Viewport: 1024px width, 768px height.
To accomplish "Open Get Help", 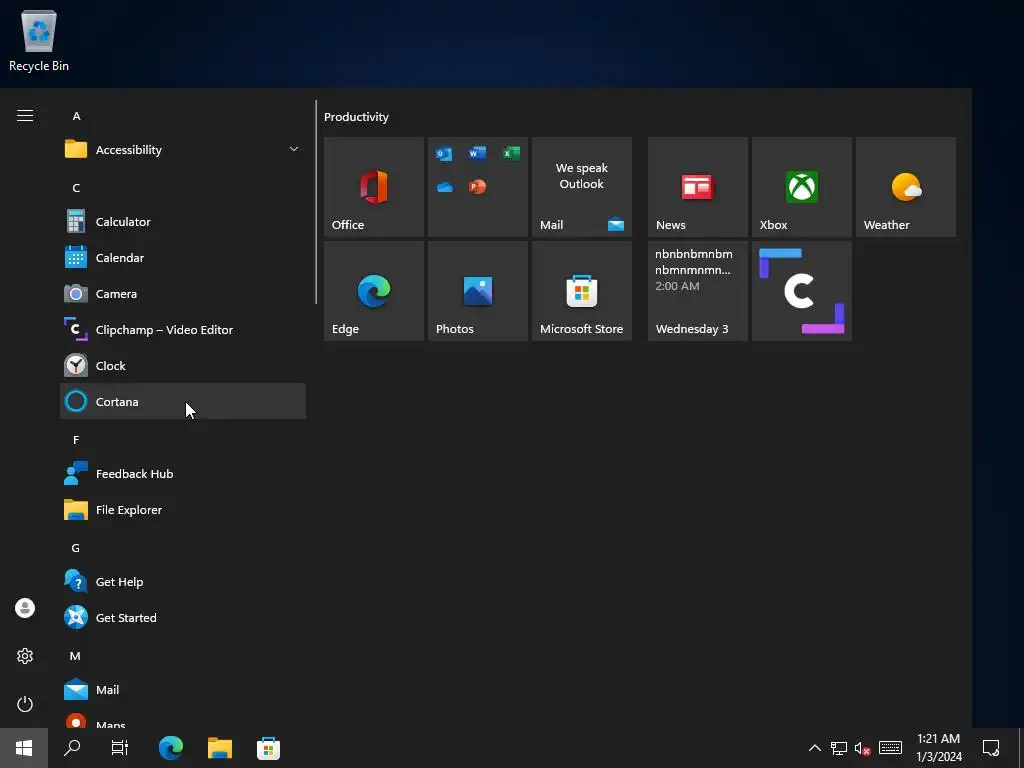I will click(x=183, y=581).
